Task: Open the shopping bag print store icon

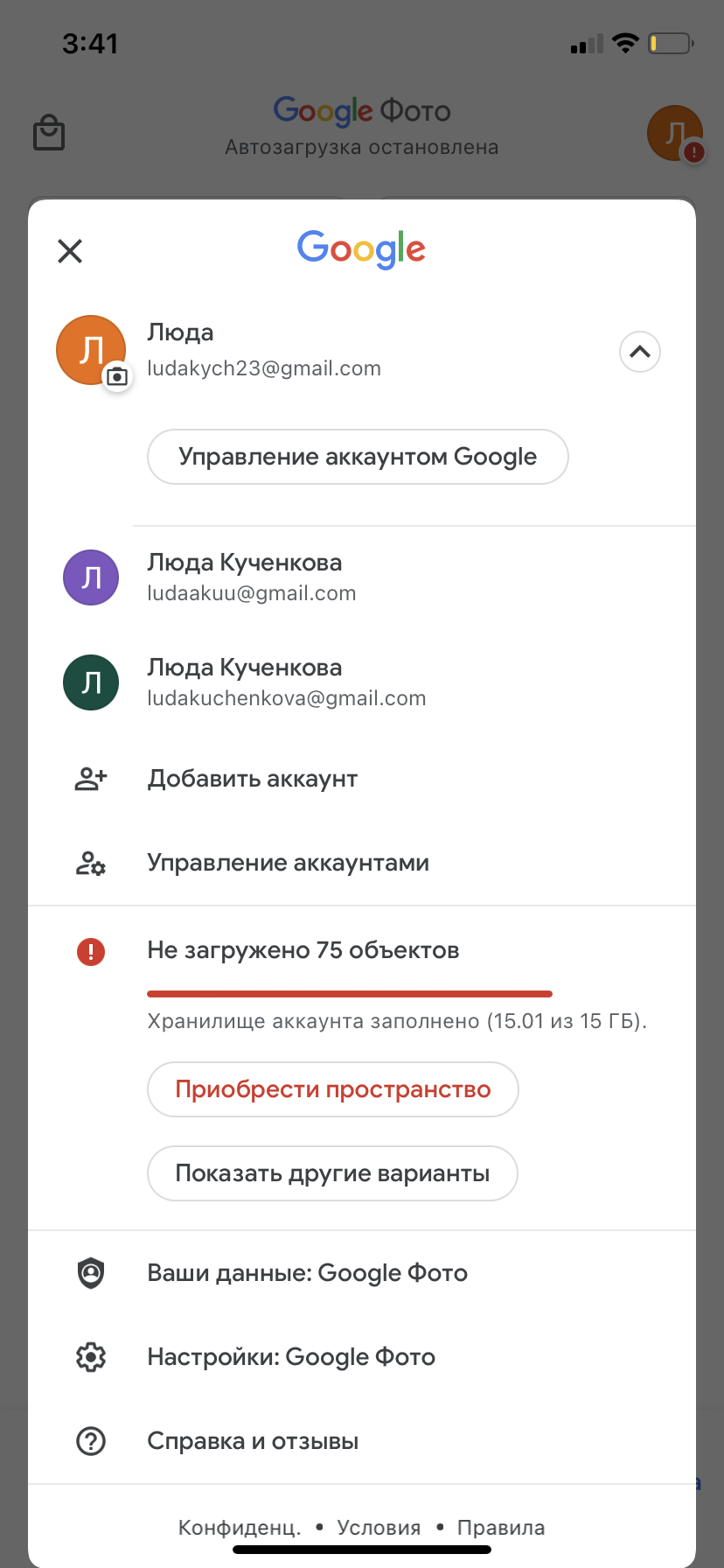Action: (x=49, y=133)
